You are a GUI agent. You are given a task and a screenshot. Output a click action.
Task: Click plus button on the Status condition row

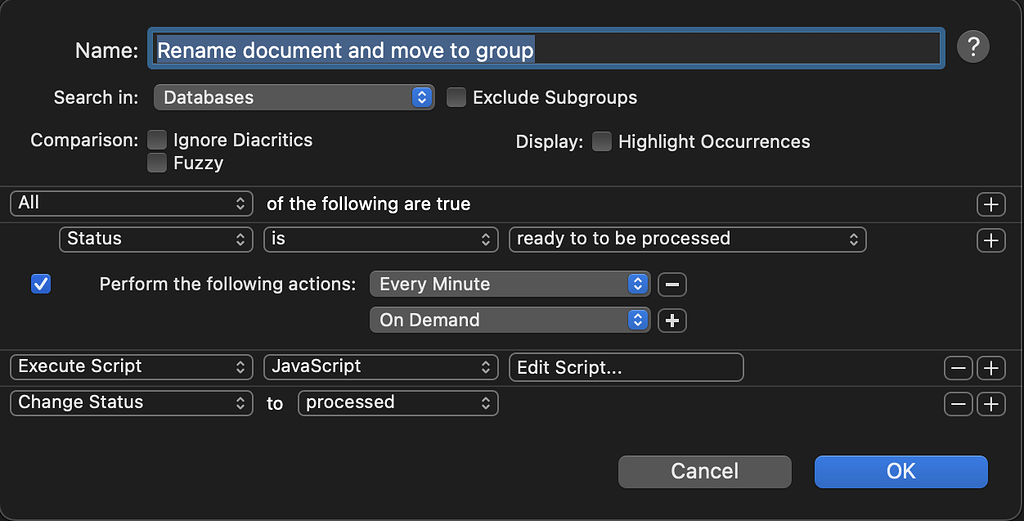pos(990,240)
